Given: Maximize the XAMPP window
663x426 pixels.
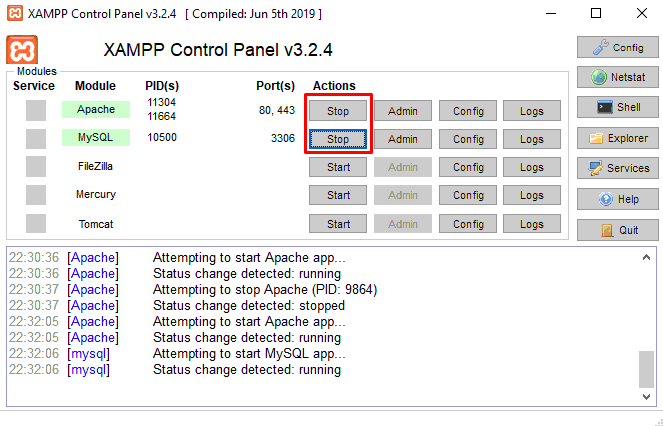Looking at the screenshot, I should 596,14.
